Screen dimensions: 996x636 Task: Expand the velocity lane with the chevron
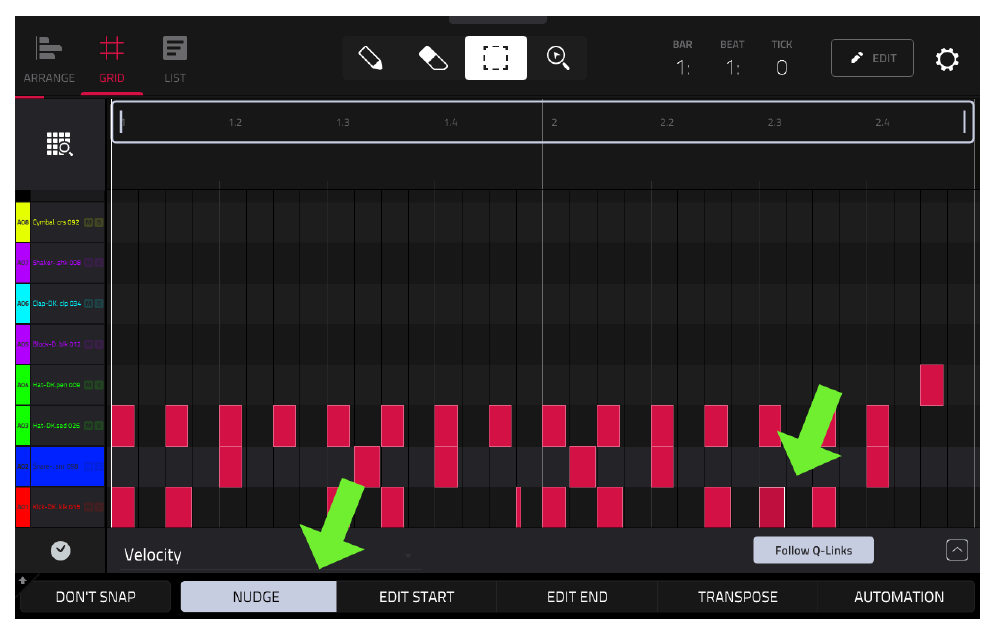point(957,550)
